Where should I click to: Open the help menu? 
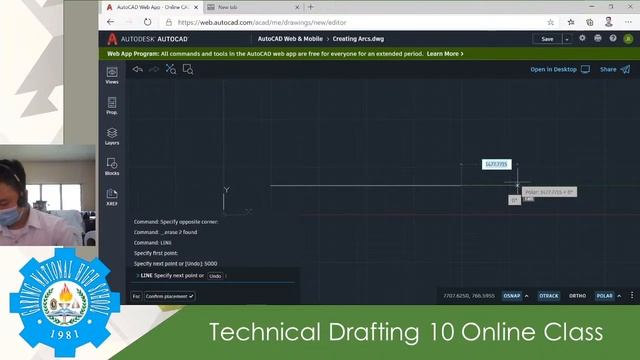coord(613,38)
